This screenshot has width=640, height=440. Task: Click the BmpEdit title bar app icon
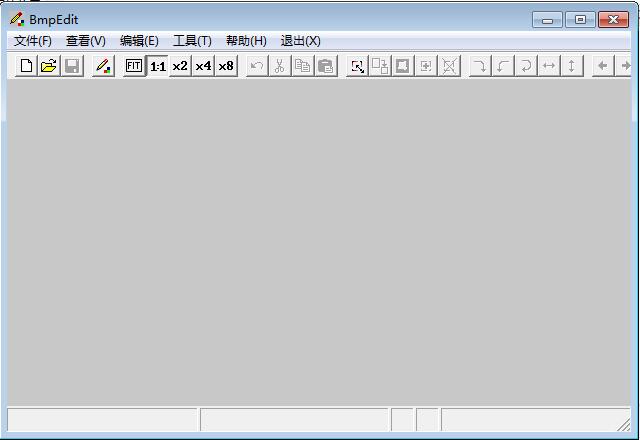pos(17,19)
